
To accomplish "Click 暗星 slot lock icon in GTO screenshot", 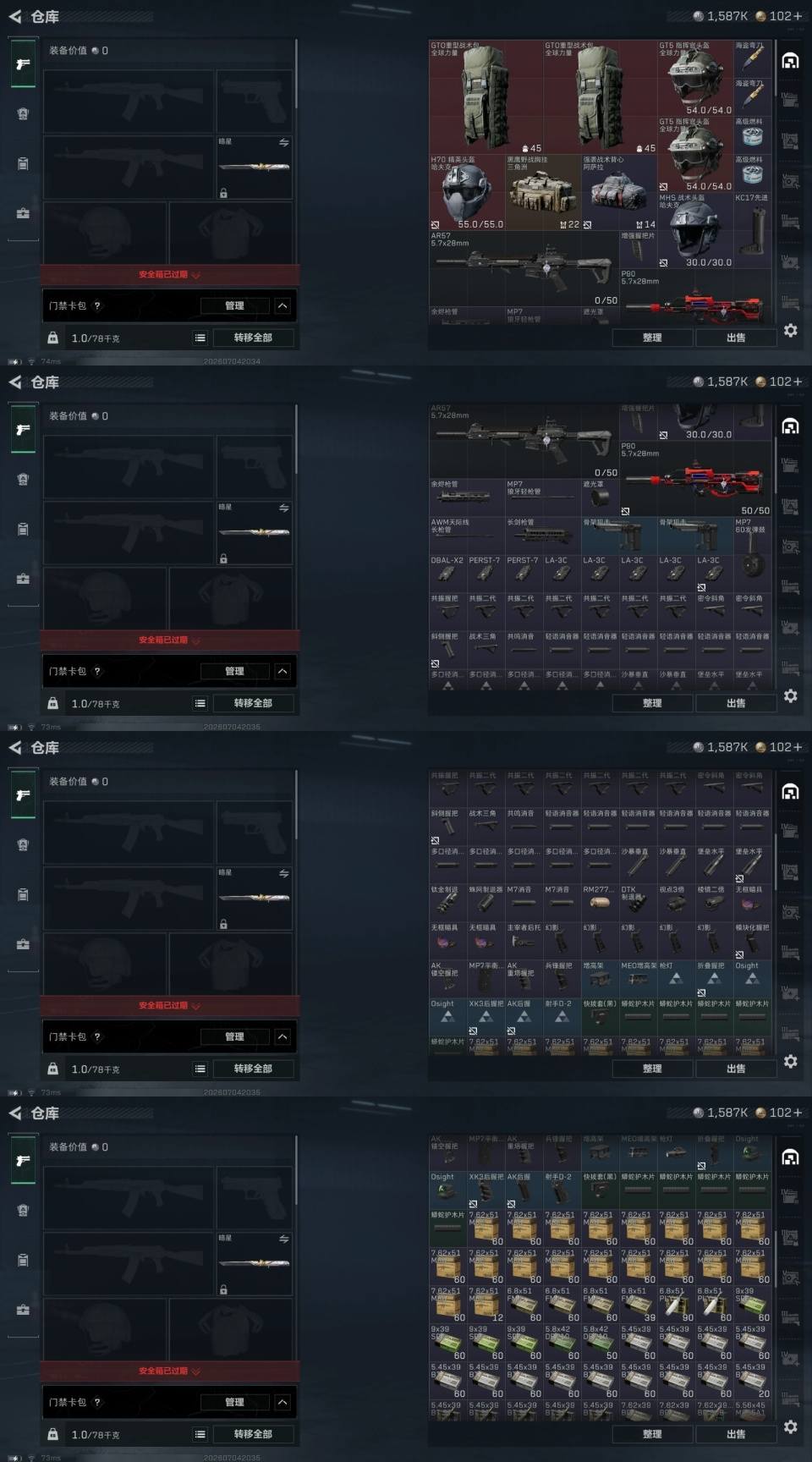I will pyautogui.click(x=223, y=194).
